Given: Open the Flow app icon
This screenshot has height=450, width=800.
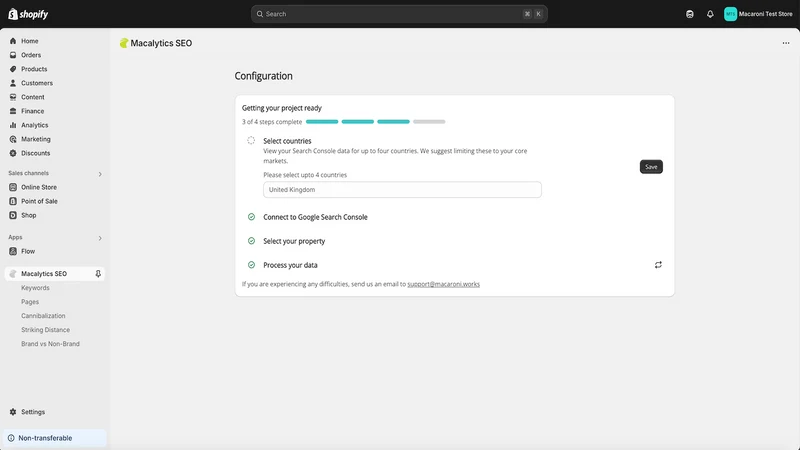Looking at the screenshot, I should (x=13, y=252).
